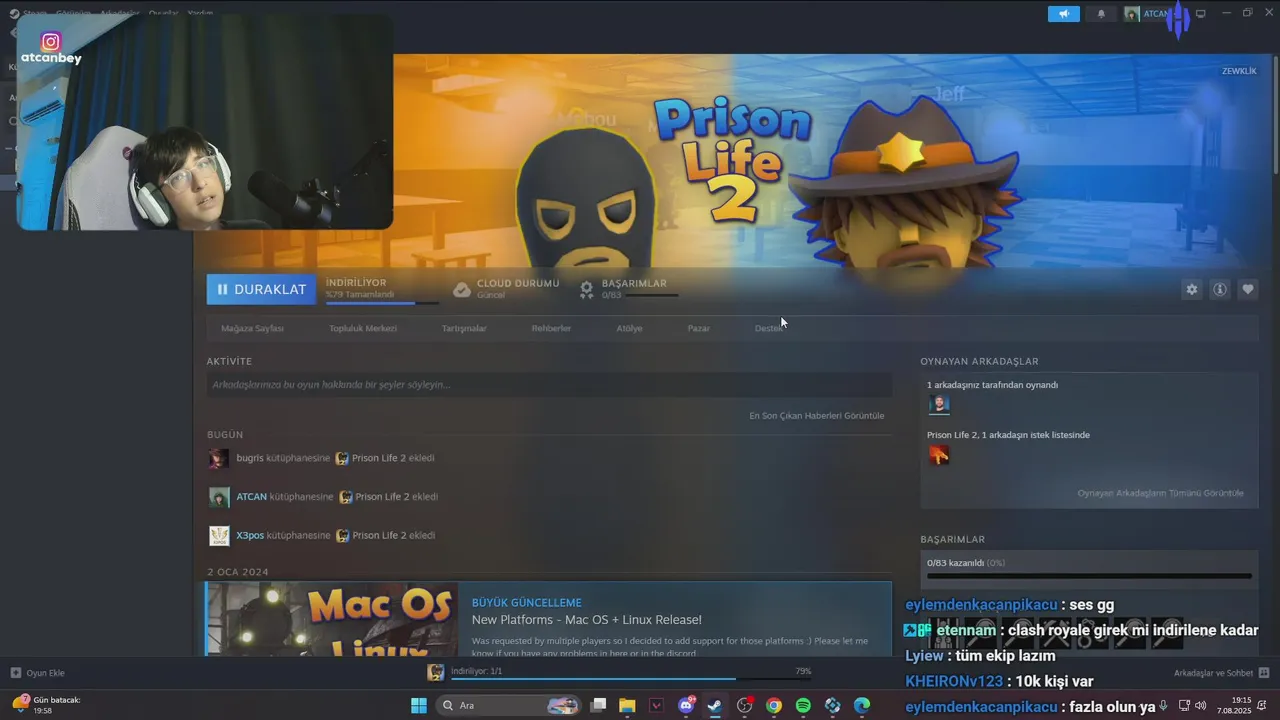Open Steam icon on taskbar
1280x720 pixels.
[715, 705]
